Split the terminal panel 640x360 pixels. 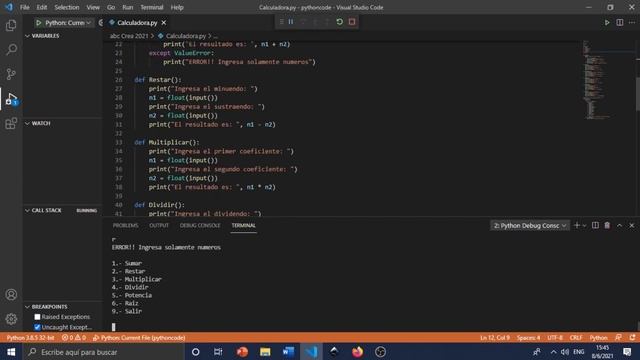pos(595,225)
